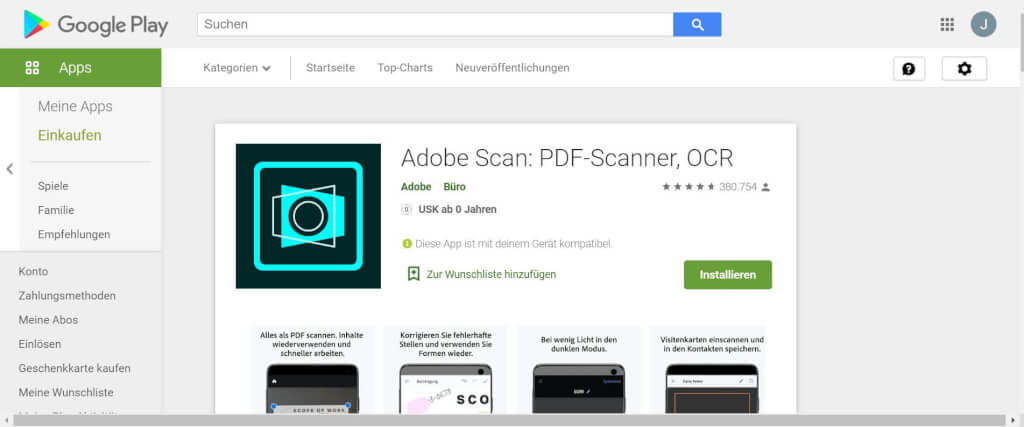Click the USK age rating icon

click(406, 210)
